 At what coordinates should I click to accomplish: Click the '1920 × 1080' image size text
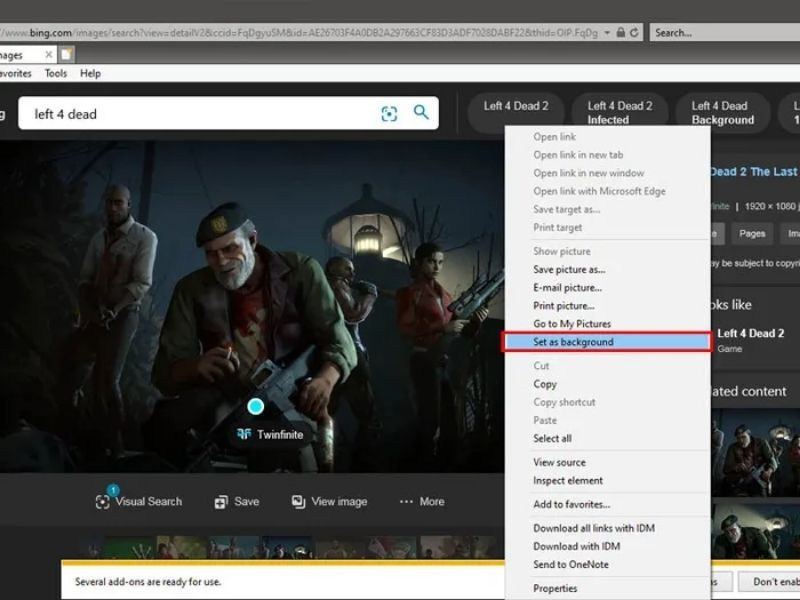coord(769,206)
